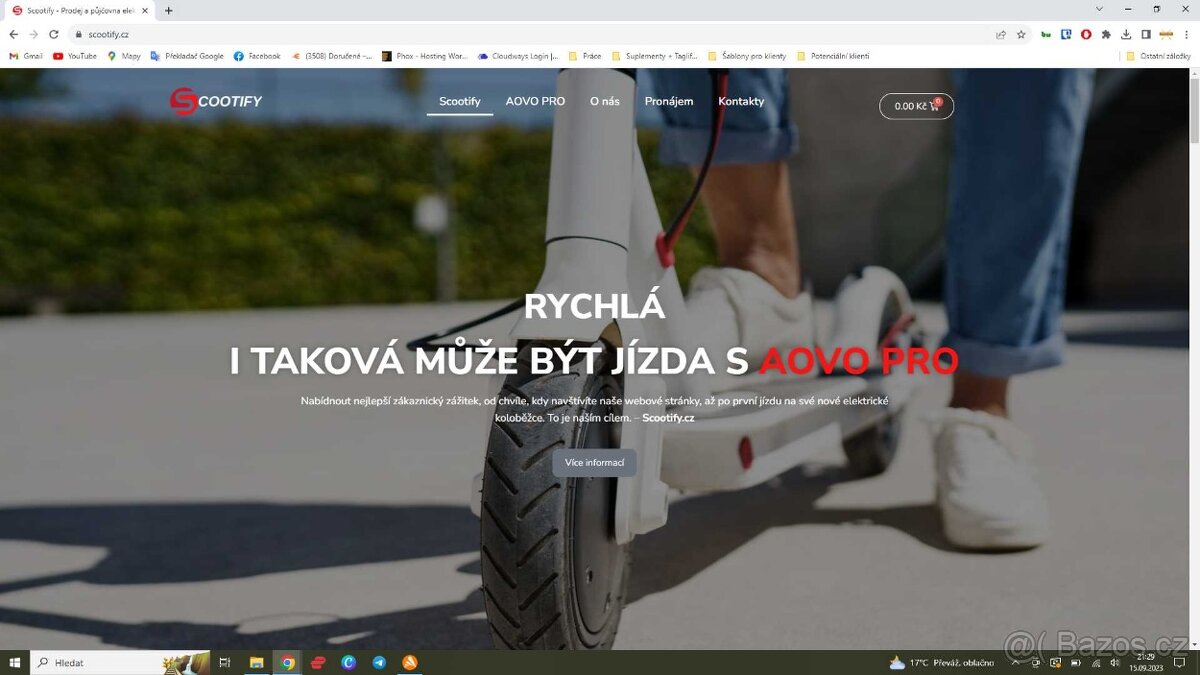Open the Chrome three-dot menu

(x=1186, y=34)
